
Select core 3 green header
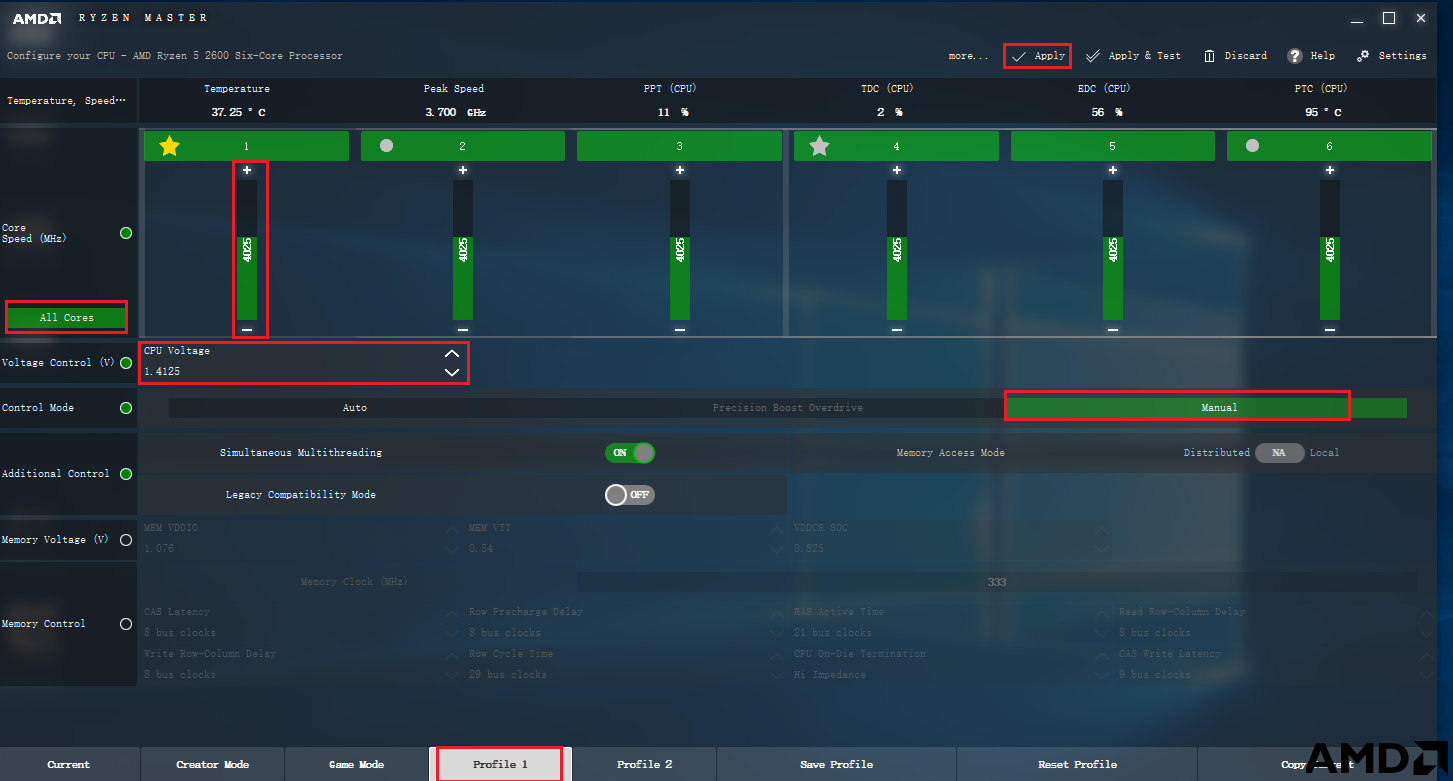coord(680,146)
